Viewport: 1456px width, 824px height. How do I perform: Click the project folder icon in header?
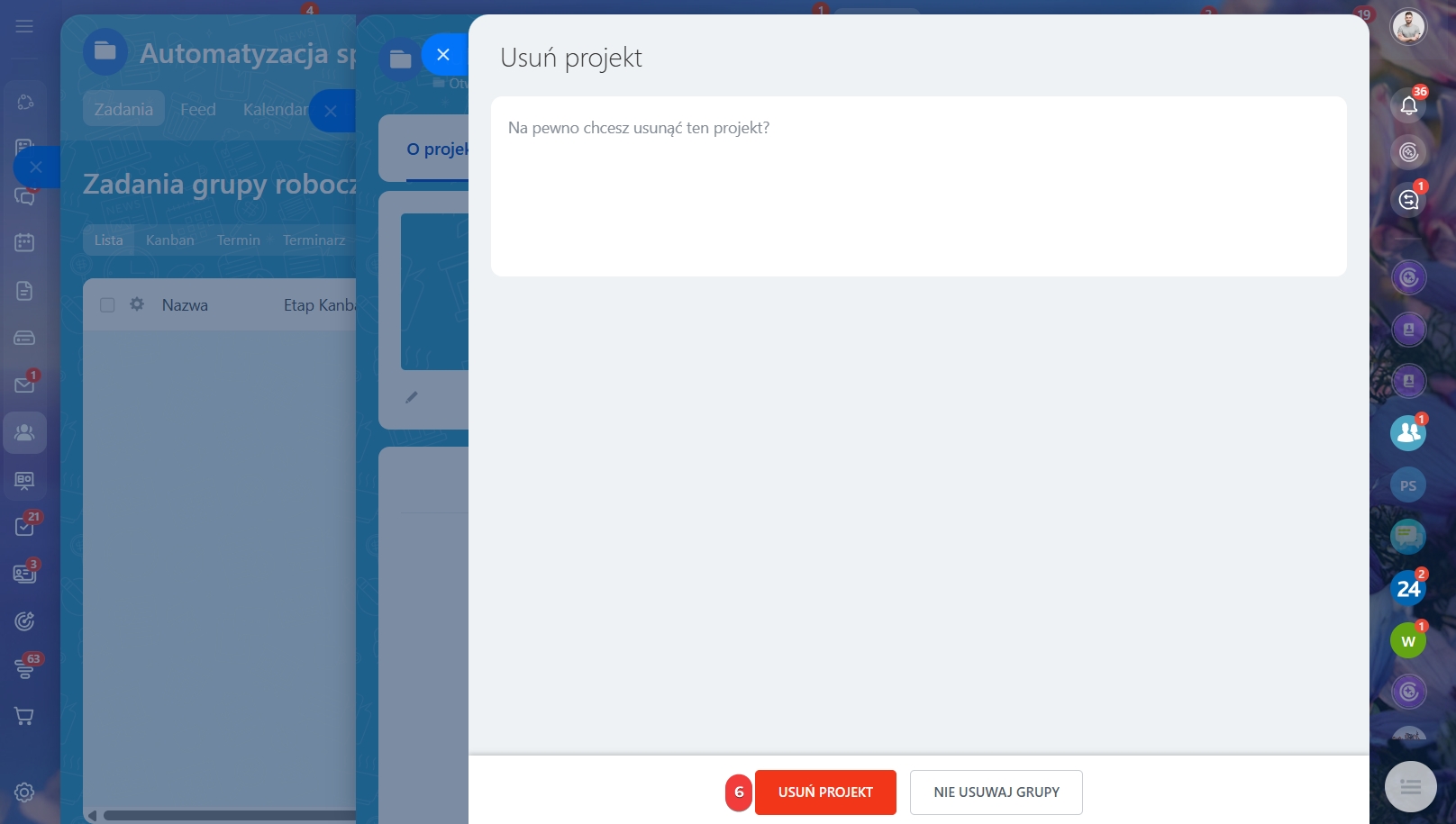pyautogui.click(x=105, y=51)
